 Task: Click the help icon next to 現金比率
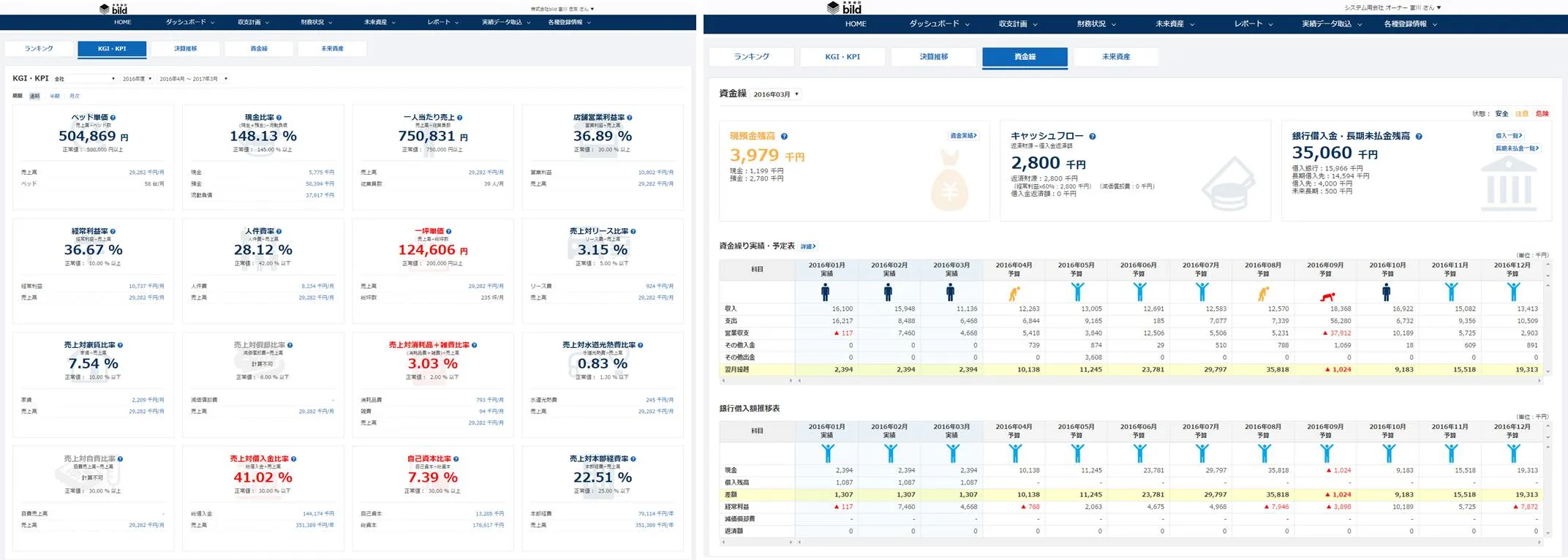click(279, 118)
